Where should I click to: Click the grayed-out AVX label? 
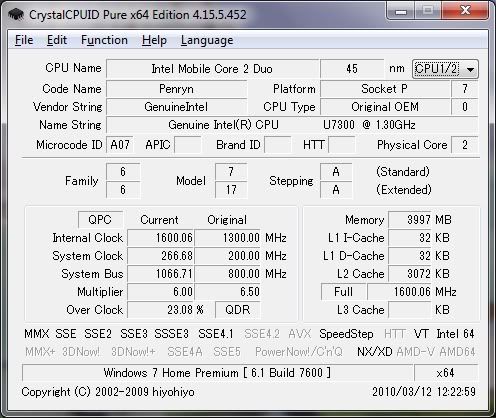300,334
